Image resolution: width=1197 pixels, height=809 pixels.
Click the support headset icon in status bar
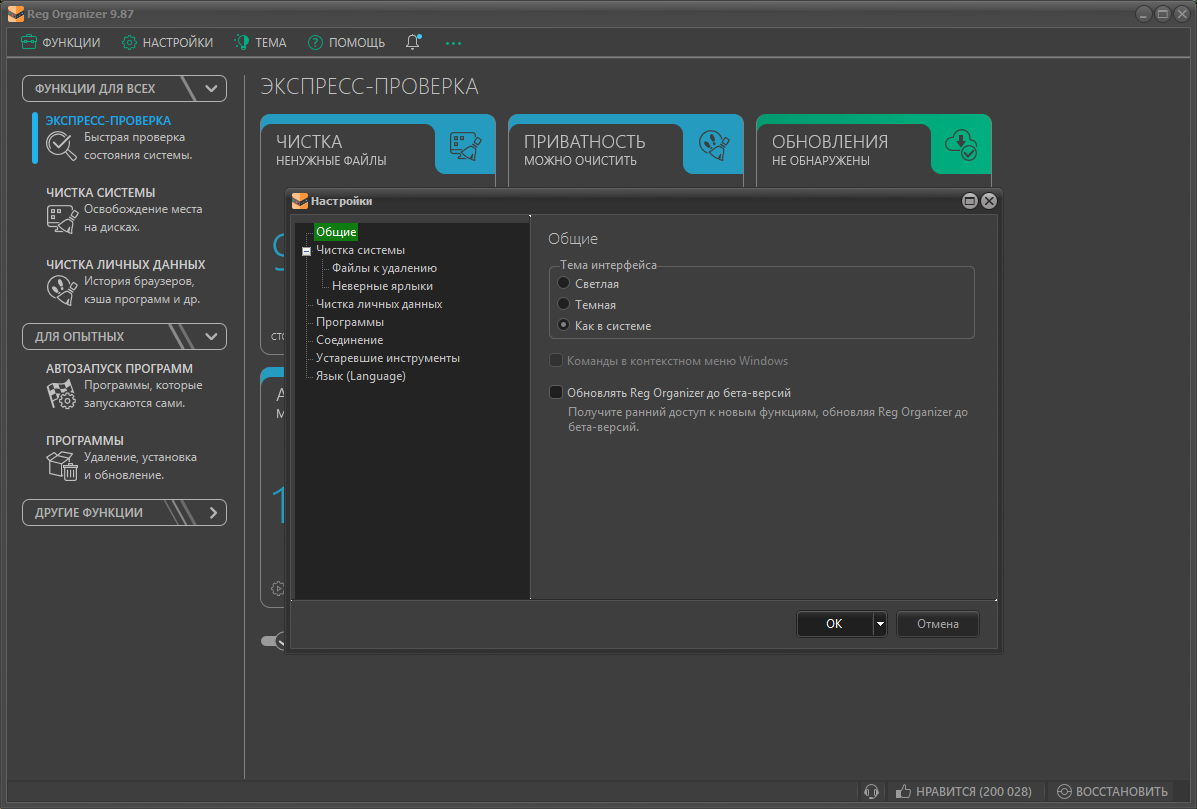pos(871,791)
